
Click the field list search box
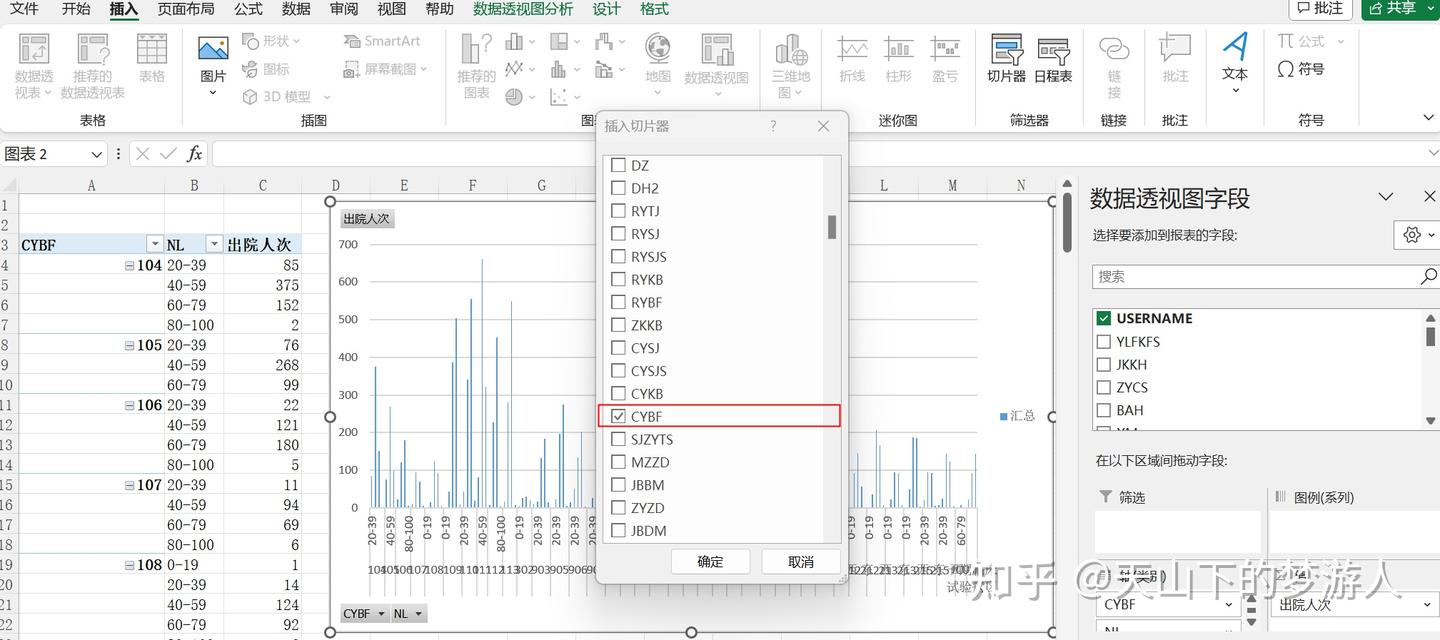coord(1266,277)
